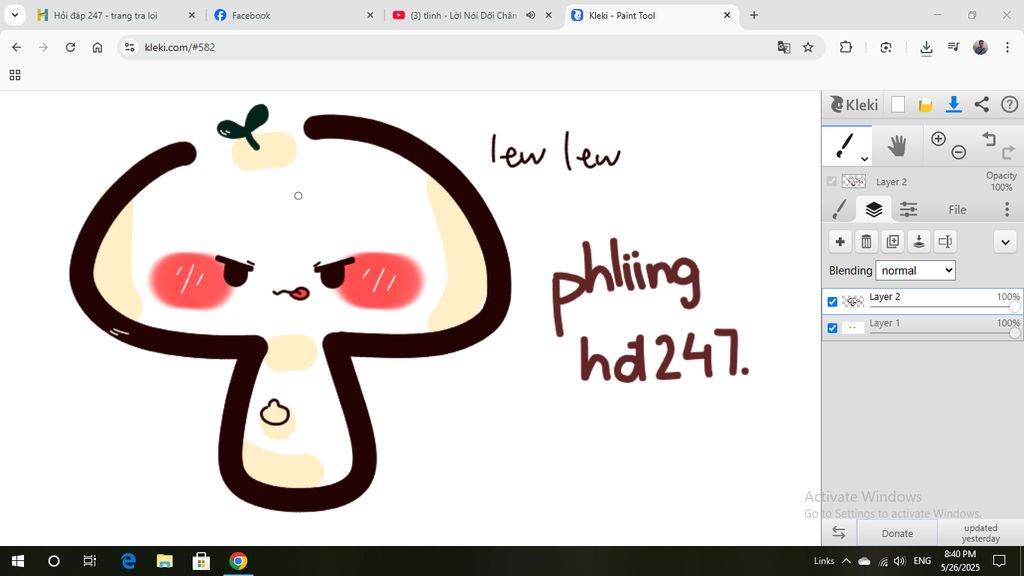Open Chrome downloads
1024x576 pixels.
pos(926,48)
